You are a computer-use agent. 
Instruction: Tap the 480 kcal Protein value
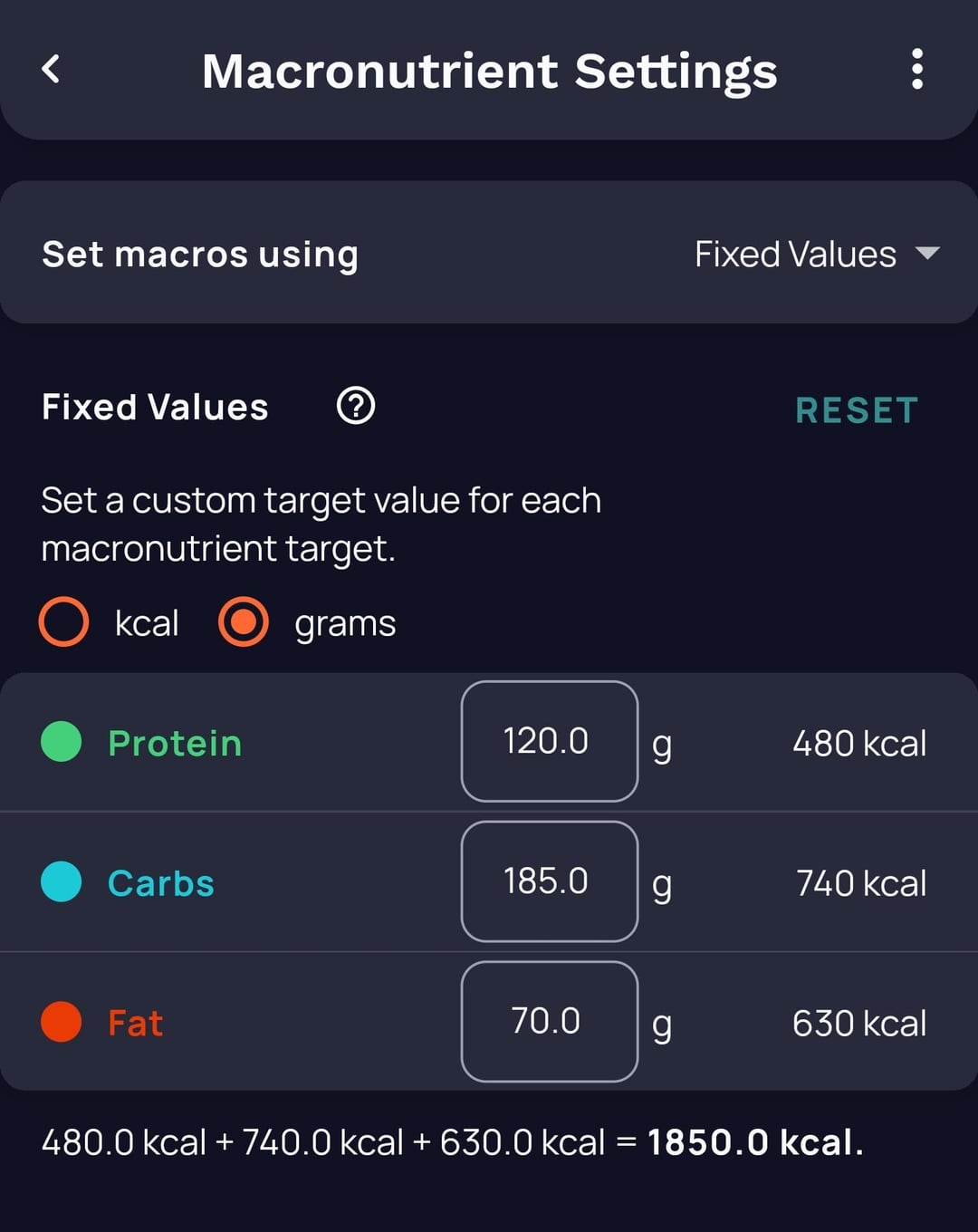(858, 743)
